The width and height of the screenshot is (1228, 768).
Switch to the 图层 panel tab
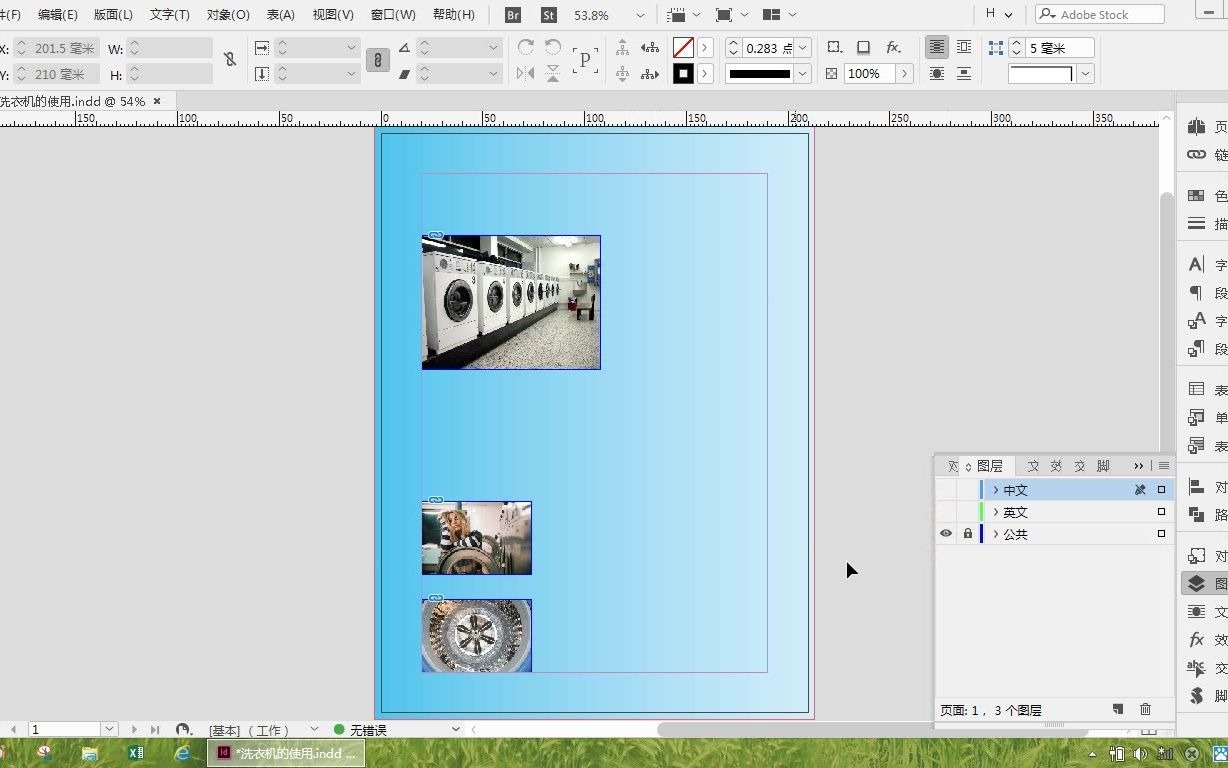click(x=988, y=465)
